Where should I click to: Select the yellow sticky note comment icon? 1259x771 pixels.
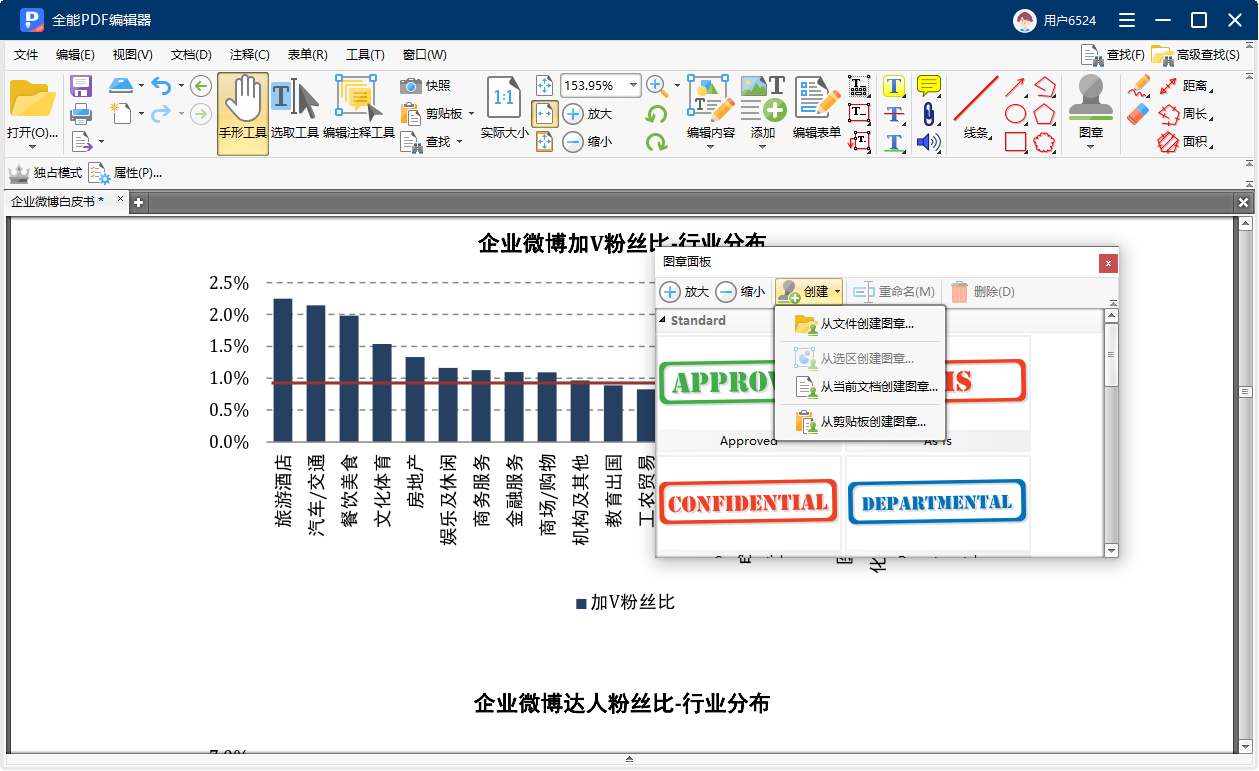928,86
